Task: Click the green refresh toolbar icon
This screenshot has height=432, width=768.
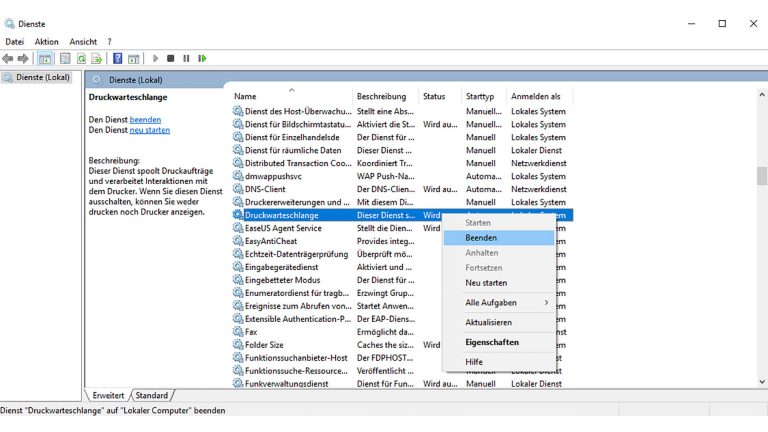Action: (x=82, y=58)
